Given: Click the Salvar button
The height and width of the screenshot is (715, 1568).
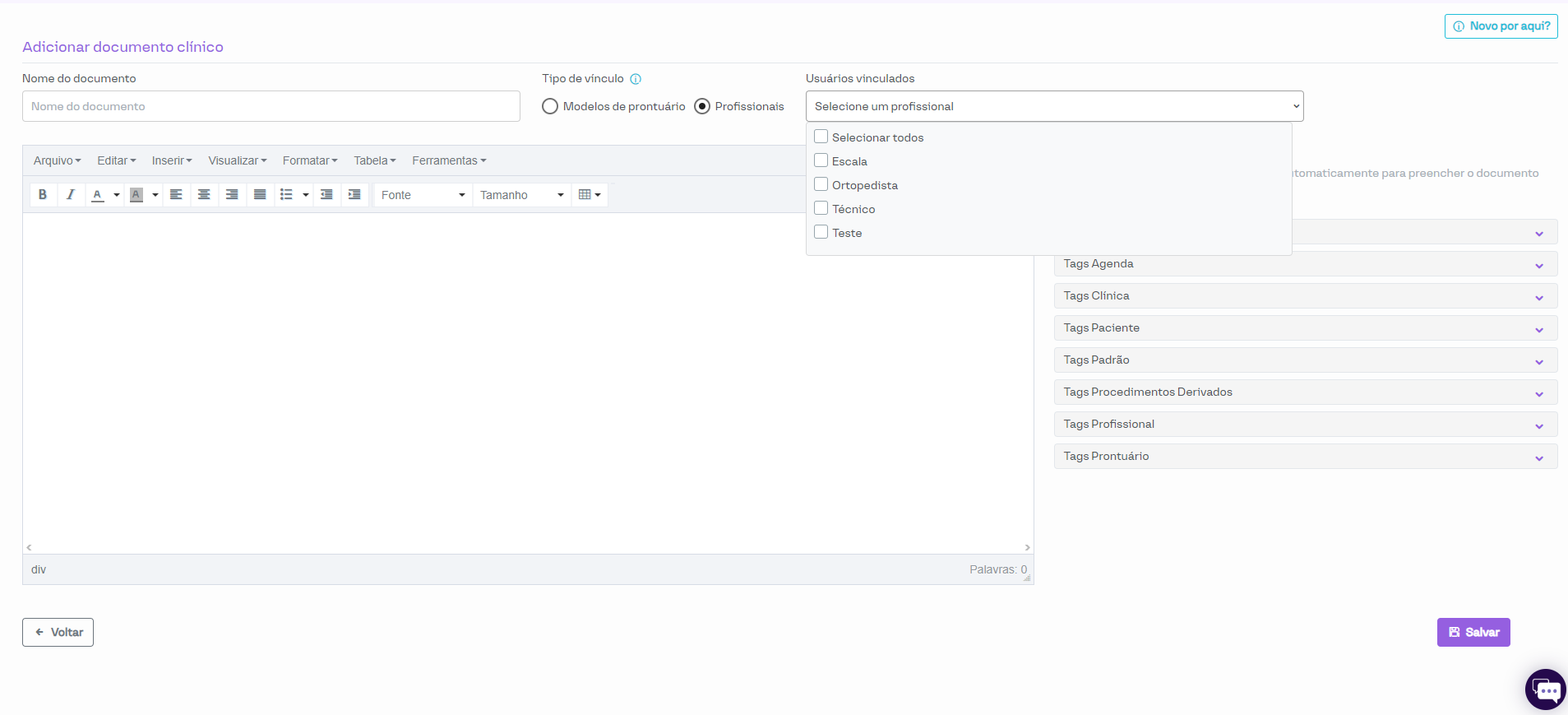Looking at the screenshot, I should click(x=1473, y=632).
